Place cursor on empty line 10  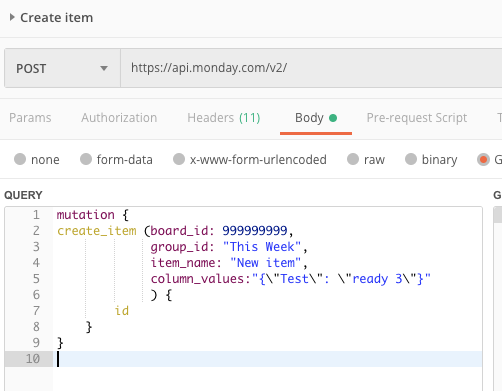point(267,359)
